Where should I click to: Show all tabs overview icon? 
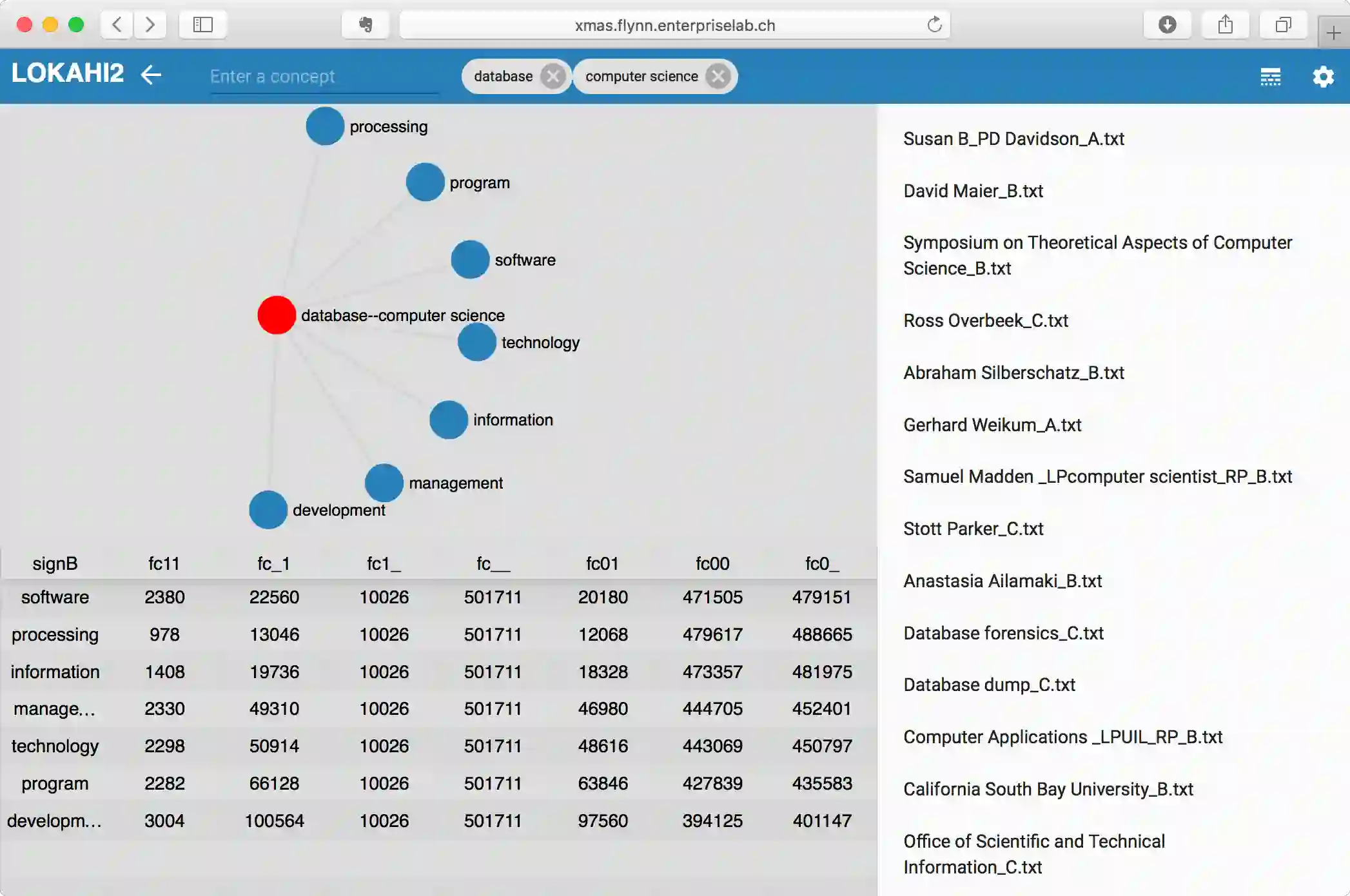(1283, 25)
